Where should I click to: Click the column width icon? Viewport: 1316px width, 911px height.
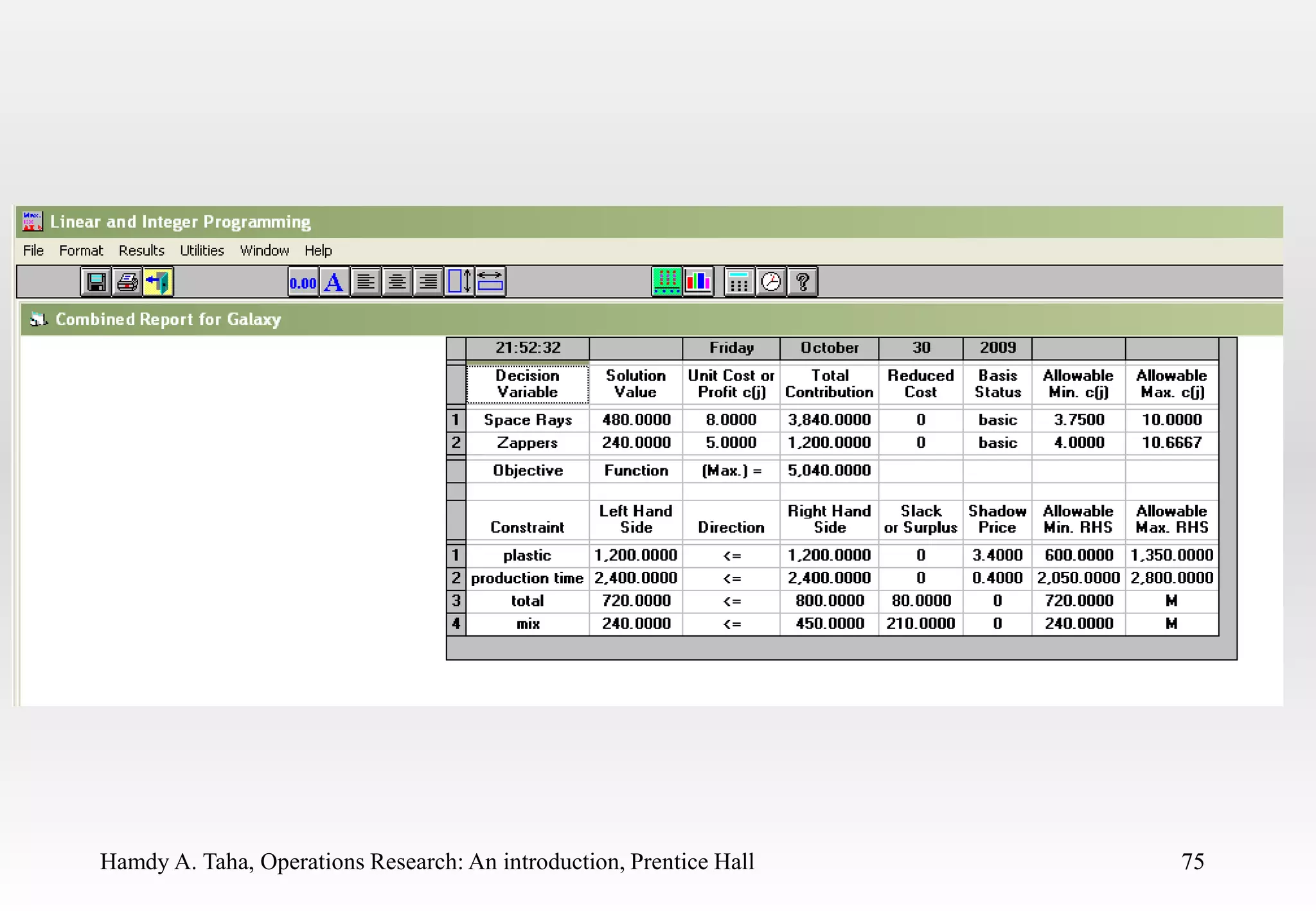pyautogui.click(x=490, y=282)
